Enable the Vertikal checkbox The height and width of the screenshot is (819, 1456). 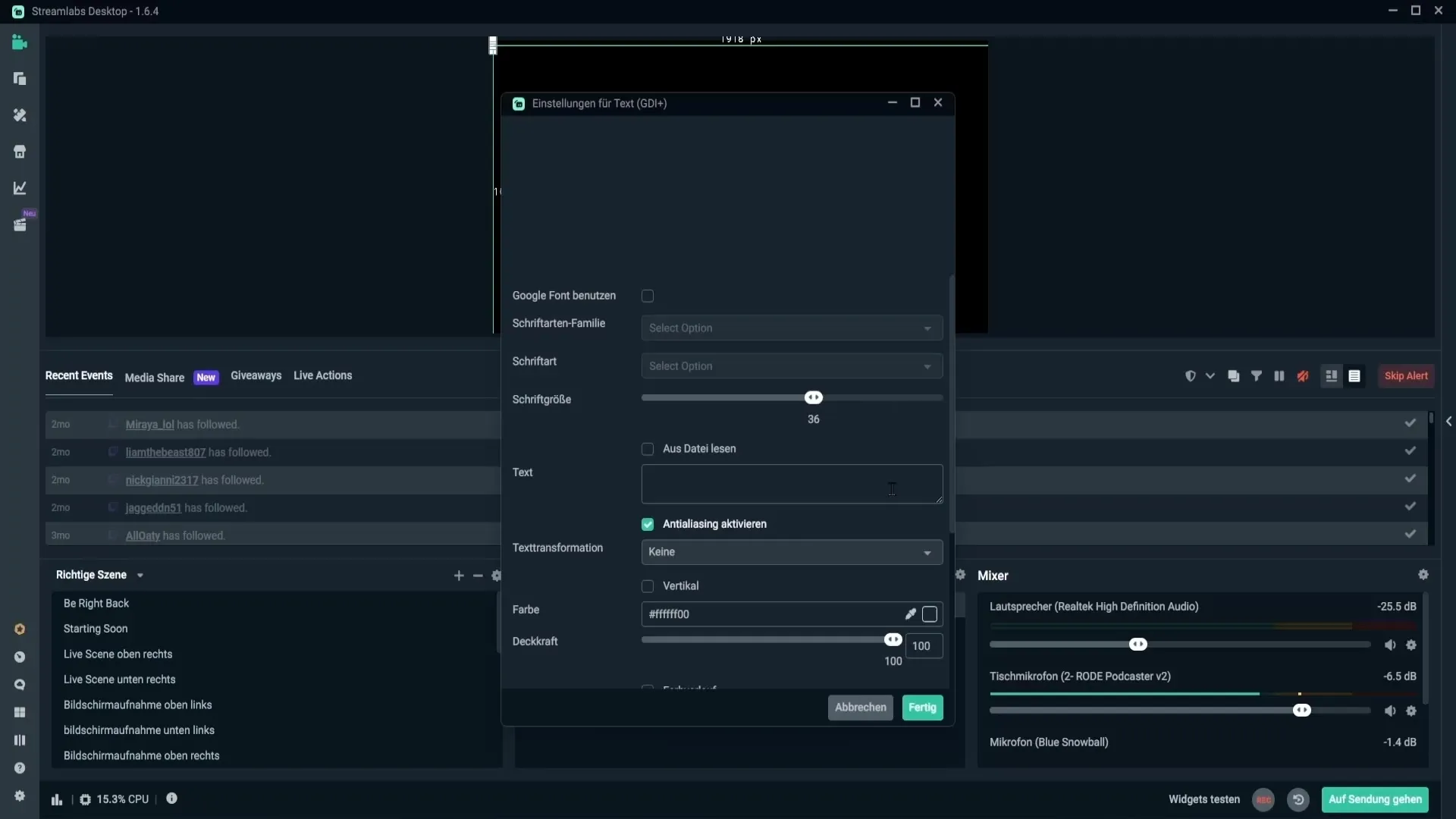648,586
